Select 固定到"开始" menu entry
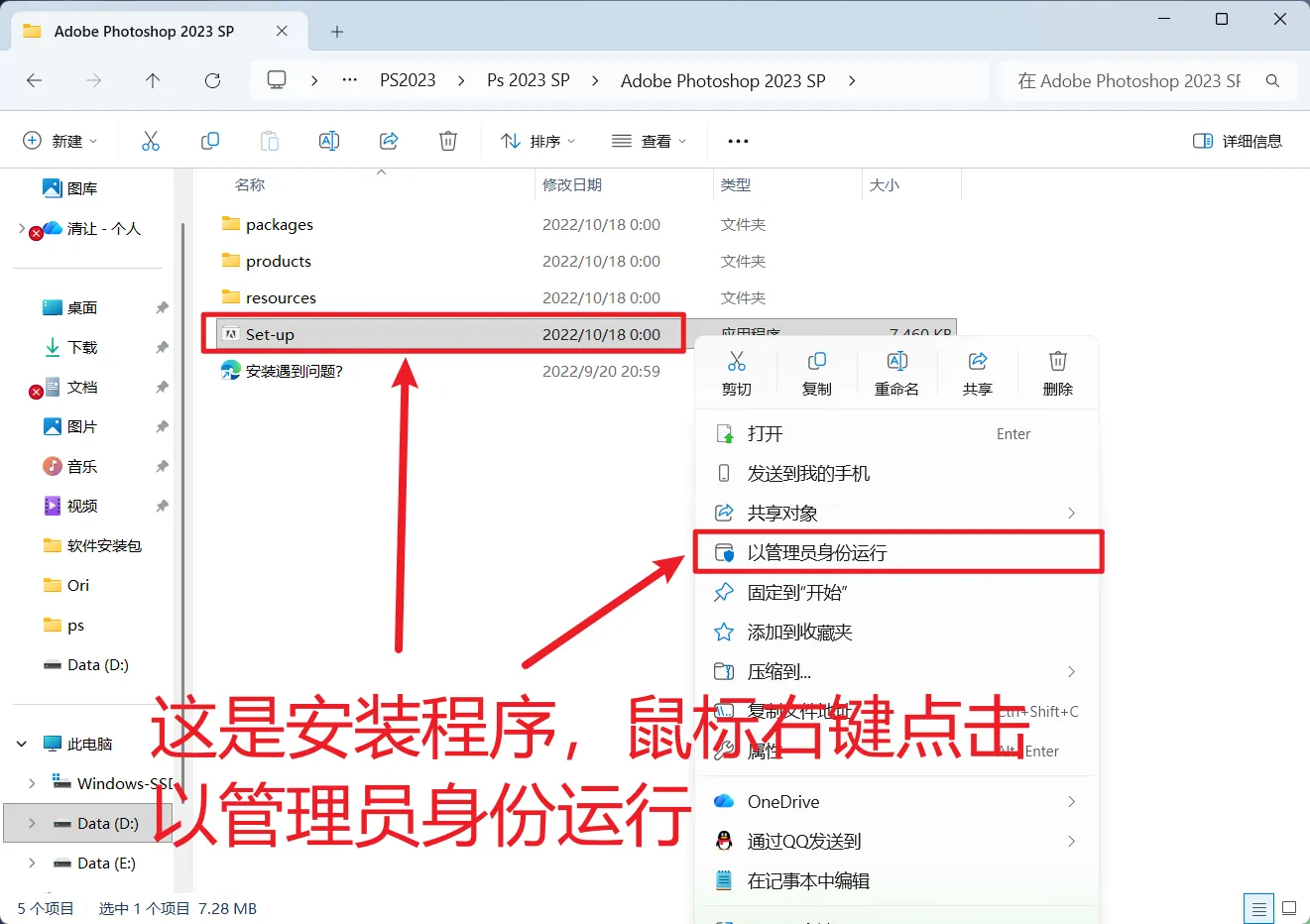The height and width of the screenshot is (924, 1310). pyautogui.click(x=897, y=593)
